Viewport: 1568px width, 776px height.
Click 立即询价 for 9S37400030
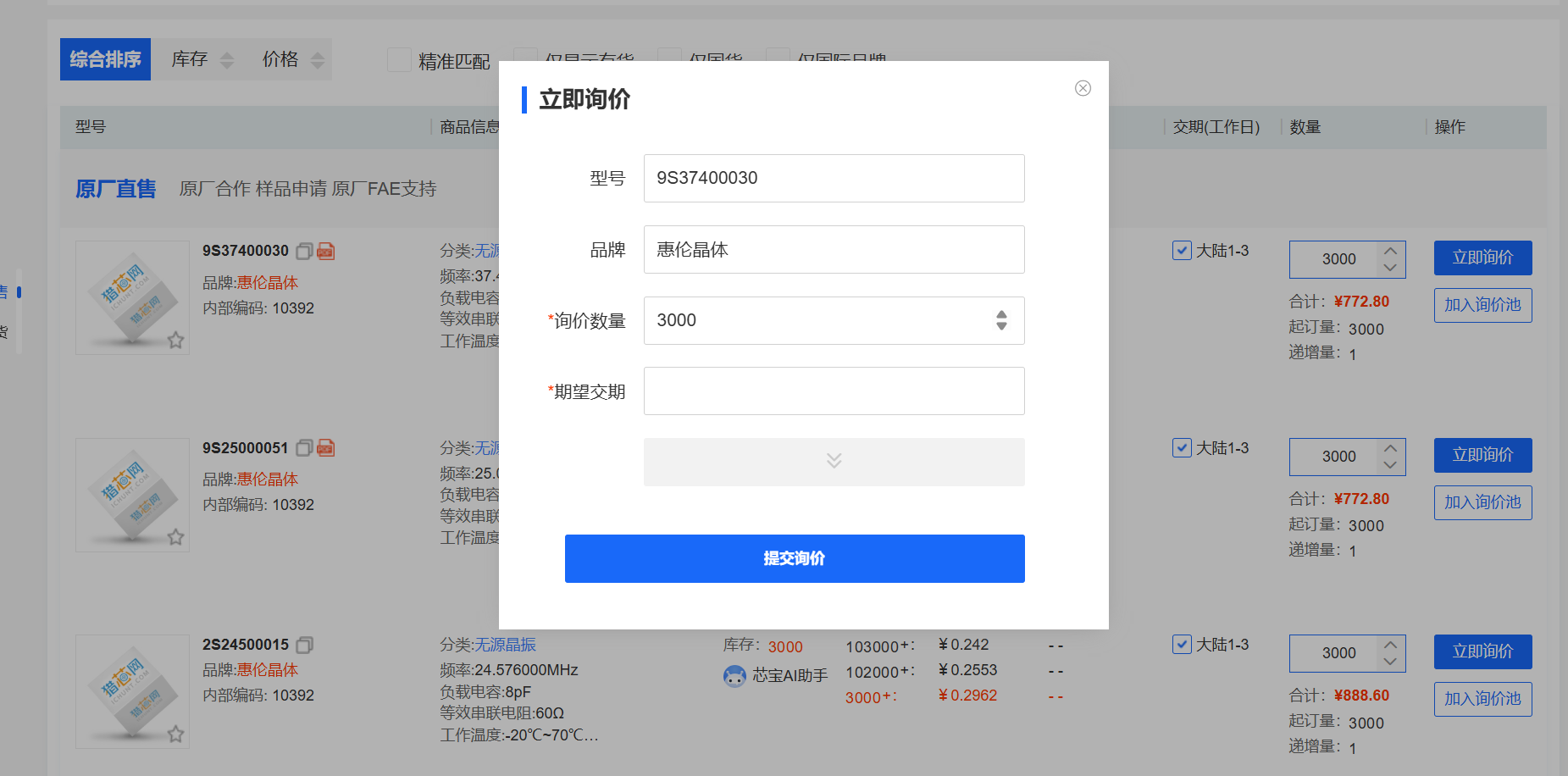point(1482,258)
